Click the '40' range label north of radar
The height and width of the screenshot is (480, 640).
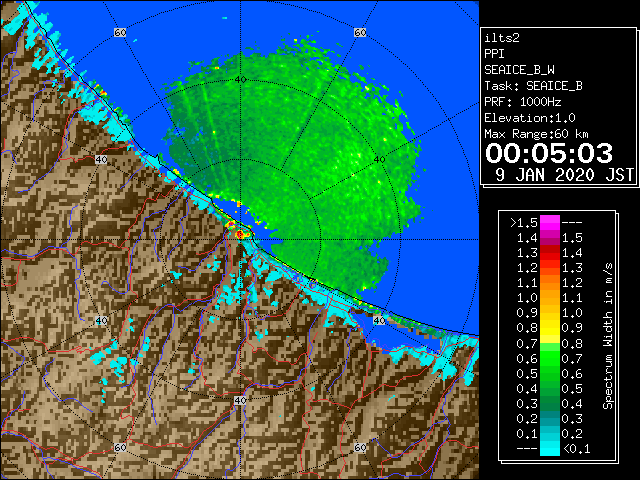(x=240, y=80)
